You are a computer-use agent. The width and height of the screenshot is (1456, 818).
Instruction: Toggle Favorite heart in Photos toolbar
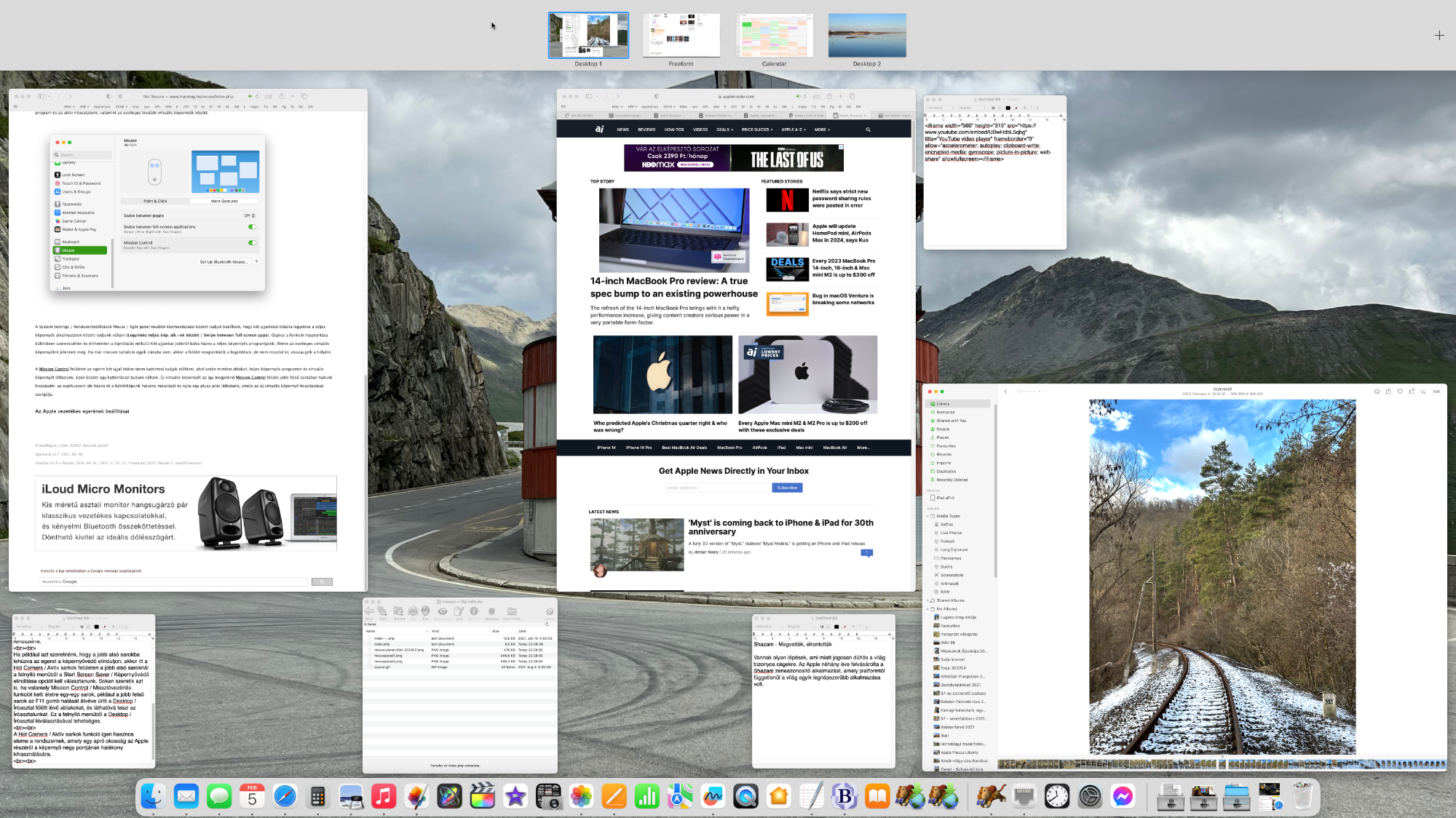pos(1400,392)
